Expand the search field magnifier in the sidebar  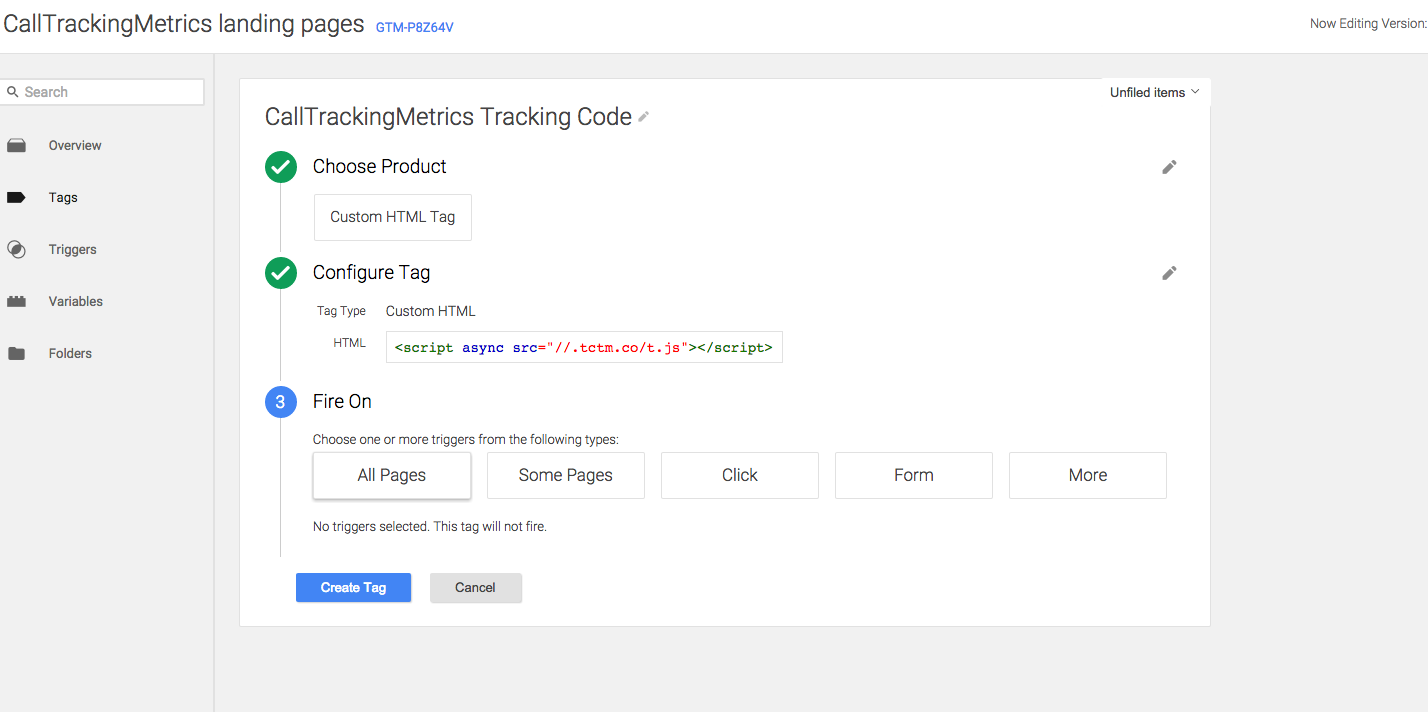click(x=14, y=91)
